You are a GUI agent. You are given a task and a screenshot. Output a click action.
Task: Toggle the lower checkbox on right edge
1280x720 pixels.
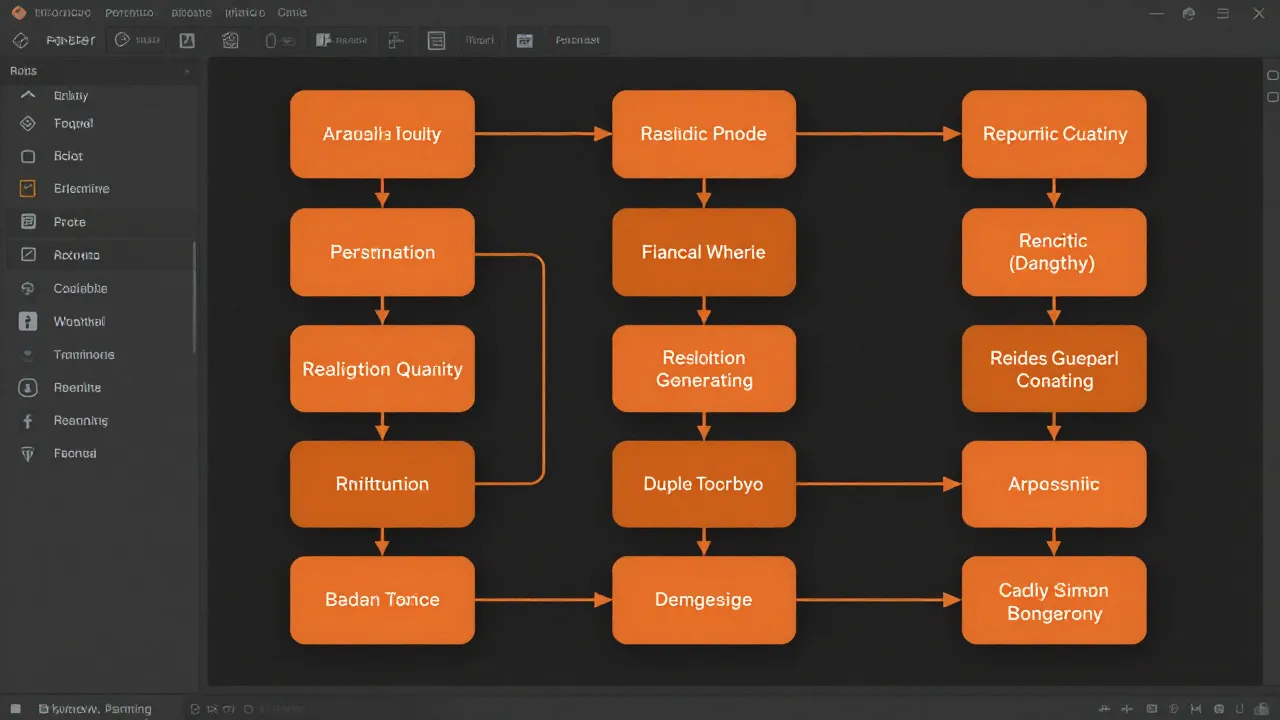click(1272, 97)
